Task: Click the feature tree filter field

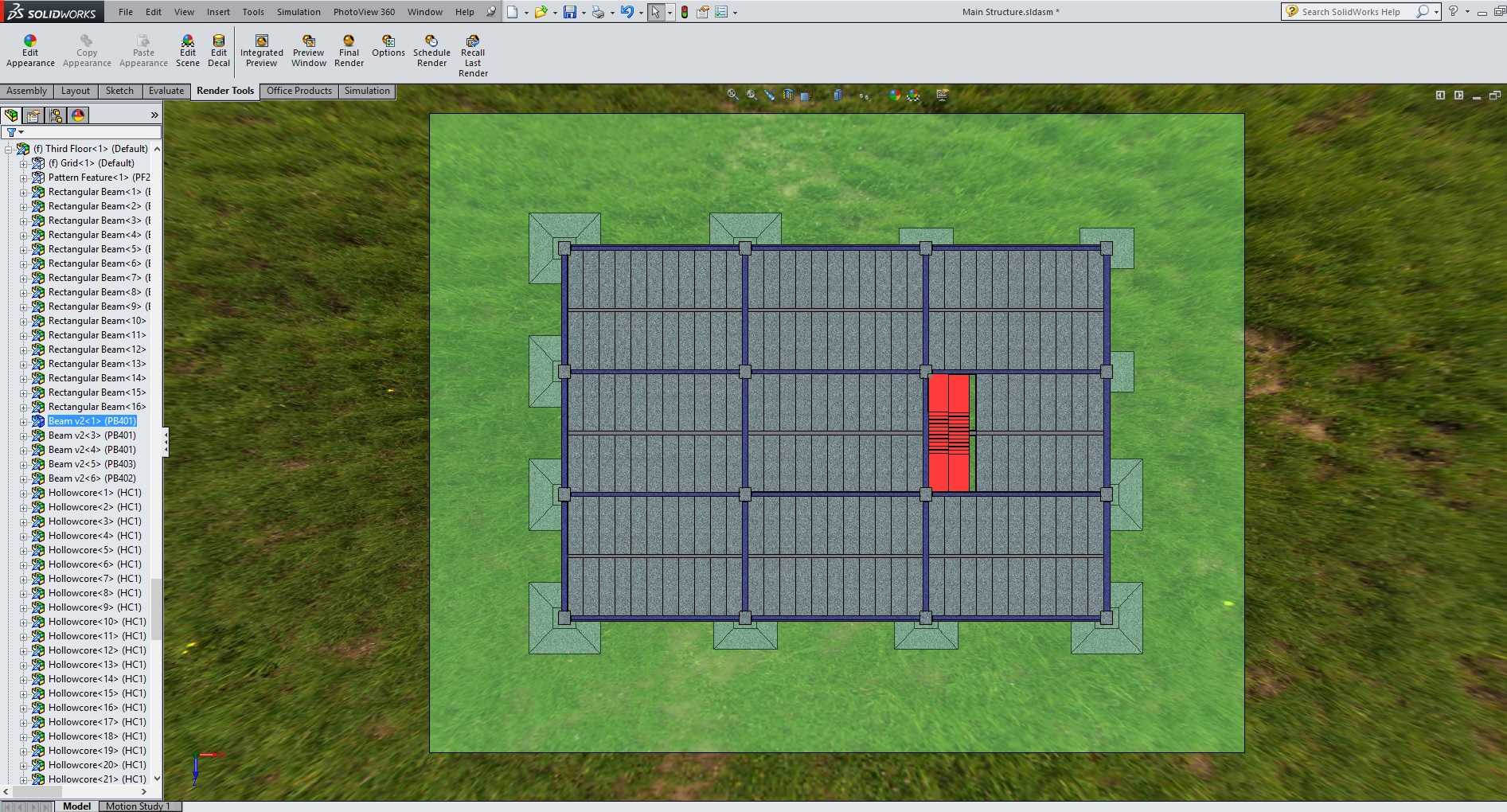Action: (81, 132)
